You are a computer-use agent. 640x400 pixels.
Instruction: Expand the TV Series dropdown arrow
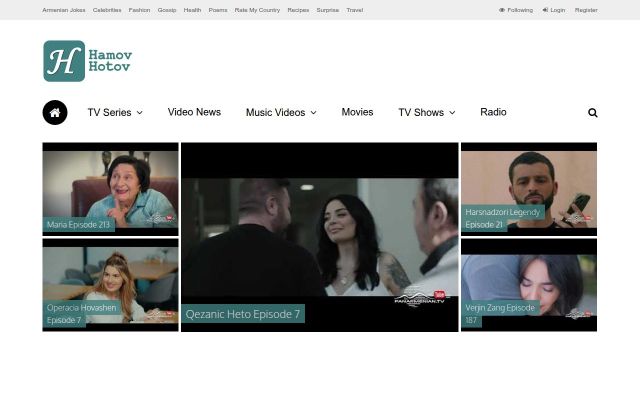pyautogui.click(x=140, y=113)
